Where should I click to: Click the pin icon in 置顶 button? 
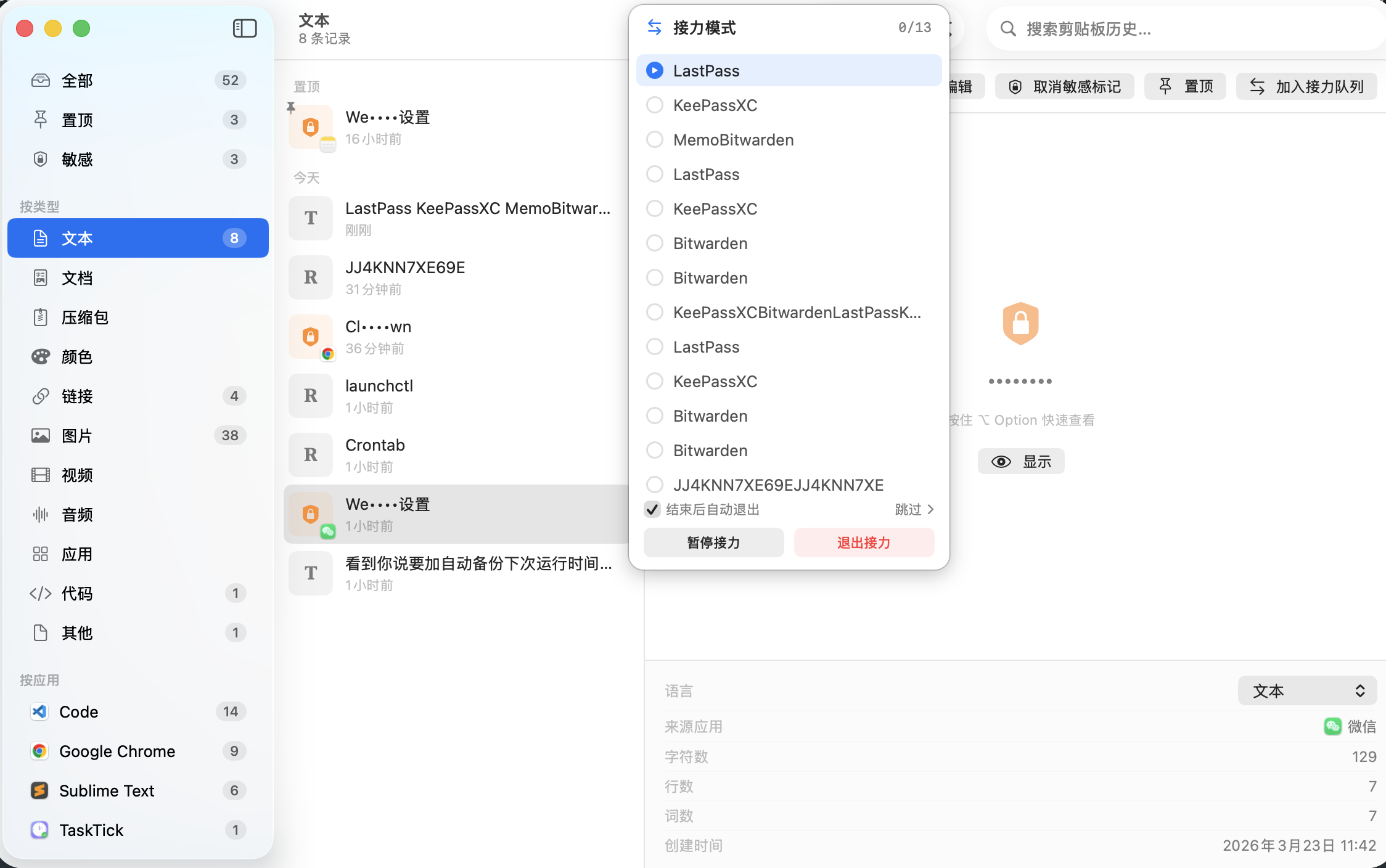(x=1165, y=86)
